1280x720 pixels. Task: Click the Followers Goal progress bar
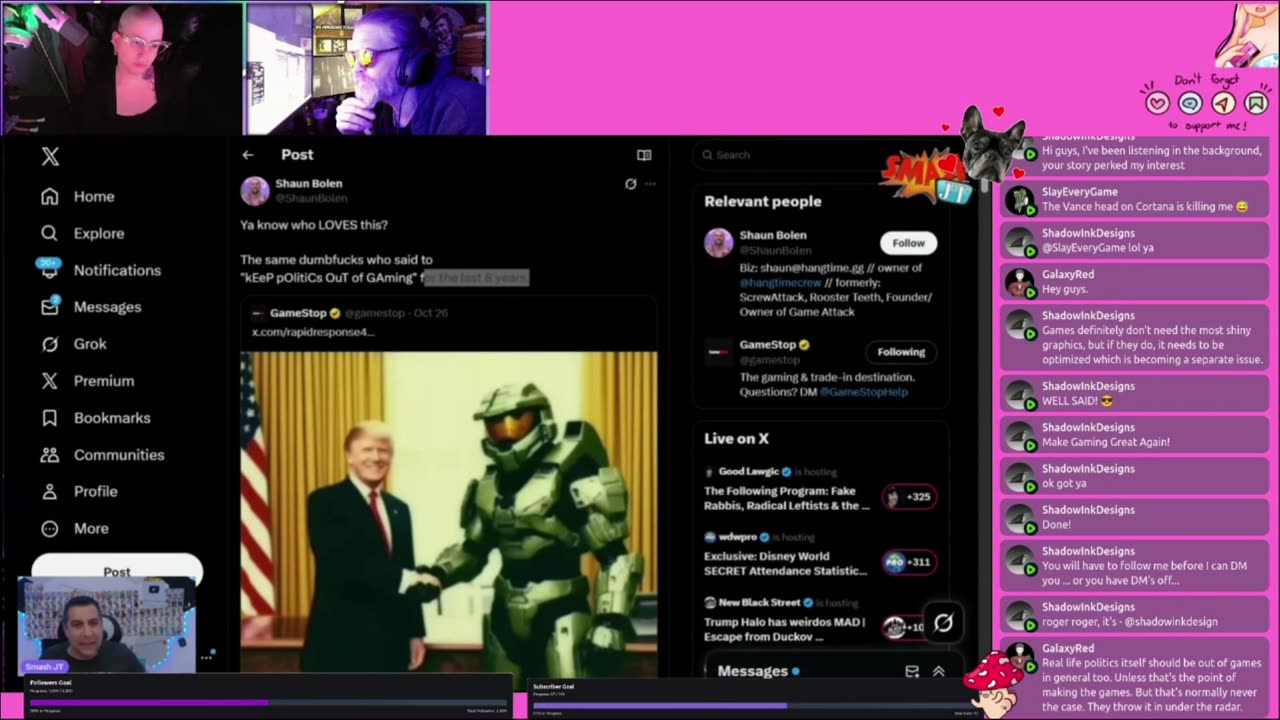(x=269, y=703)
